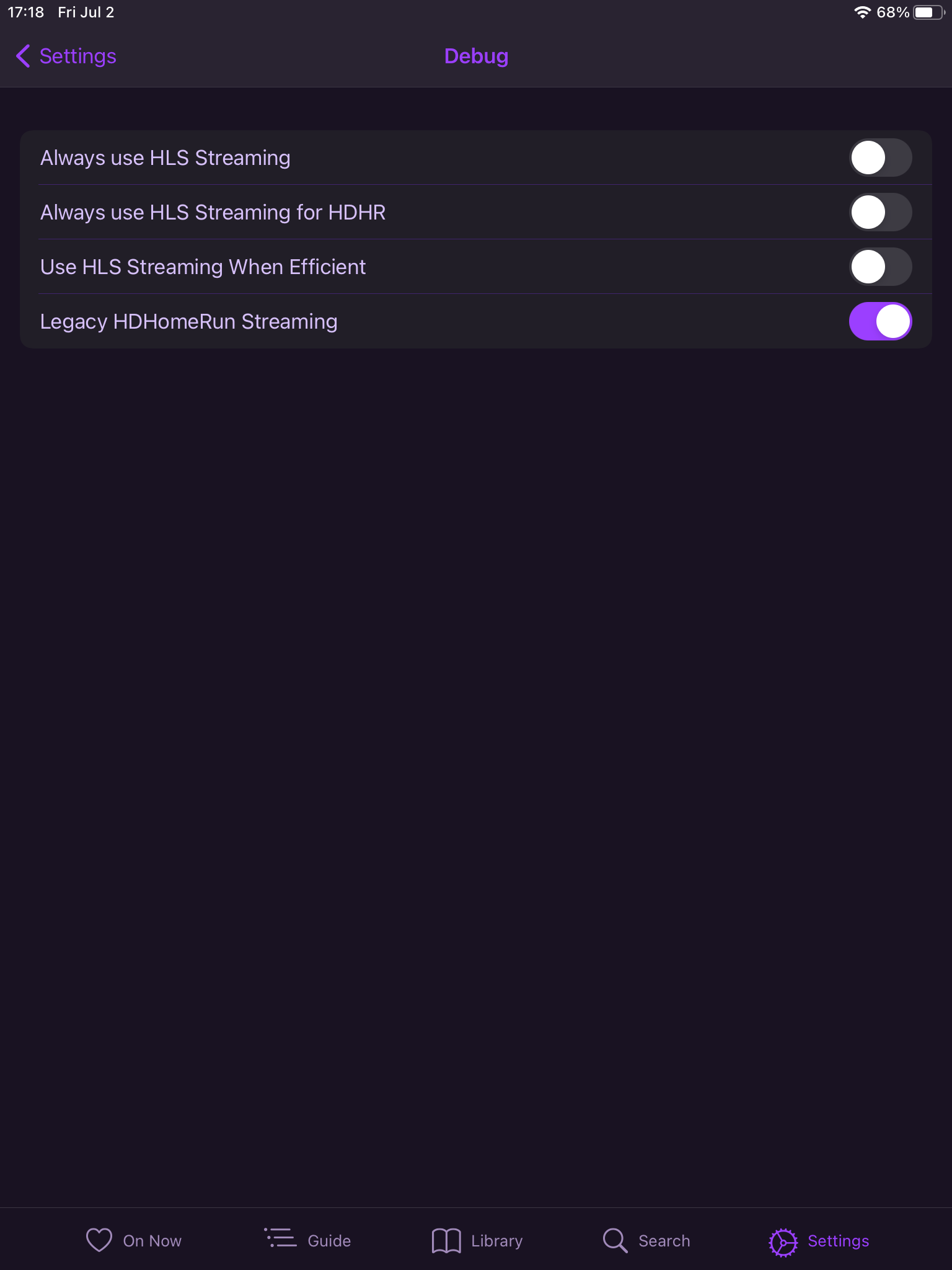This screenshot has height=1270, width=952.
Task: Tap the back chevron arrow icon
Action: (x=23, y=56)
